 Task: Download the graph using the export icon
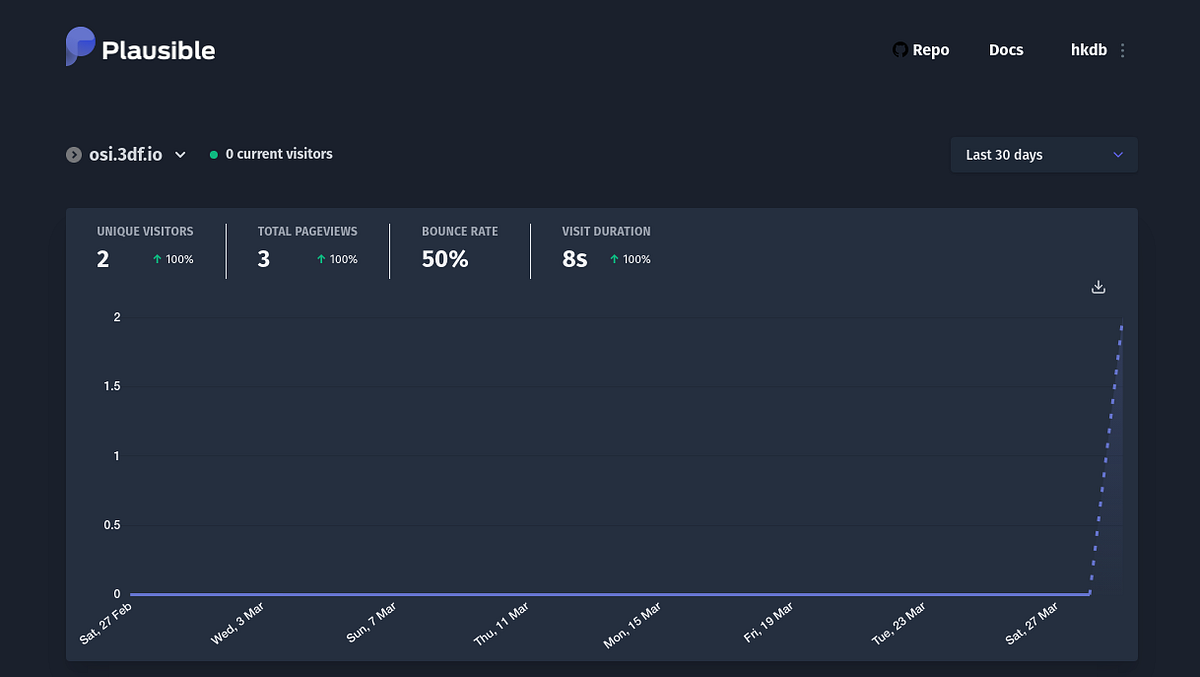click(1097, 286)
